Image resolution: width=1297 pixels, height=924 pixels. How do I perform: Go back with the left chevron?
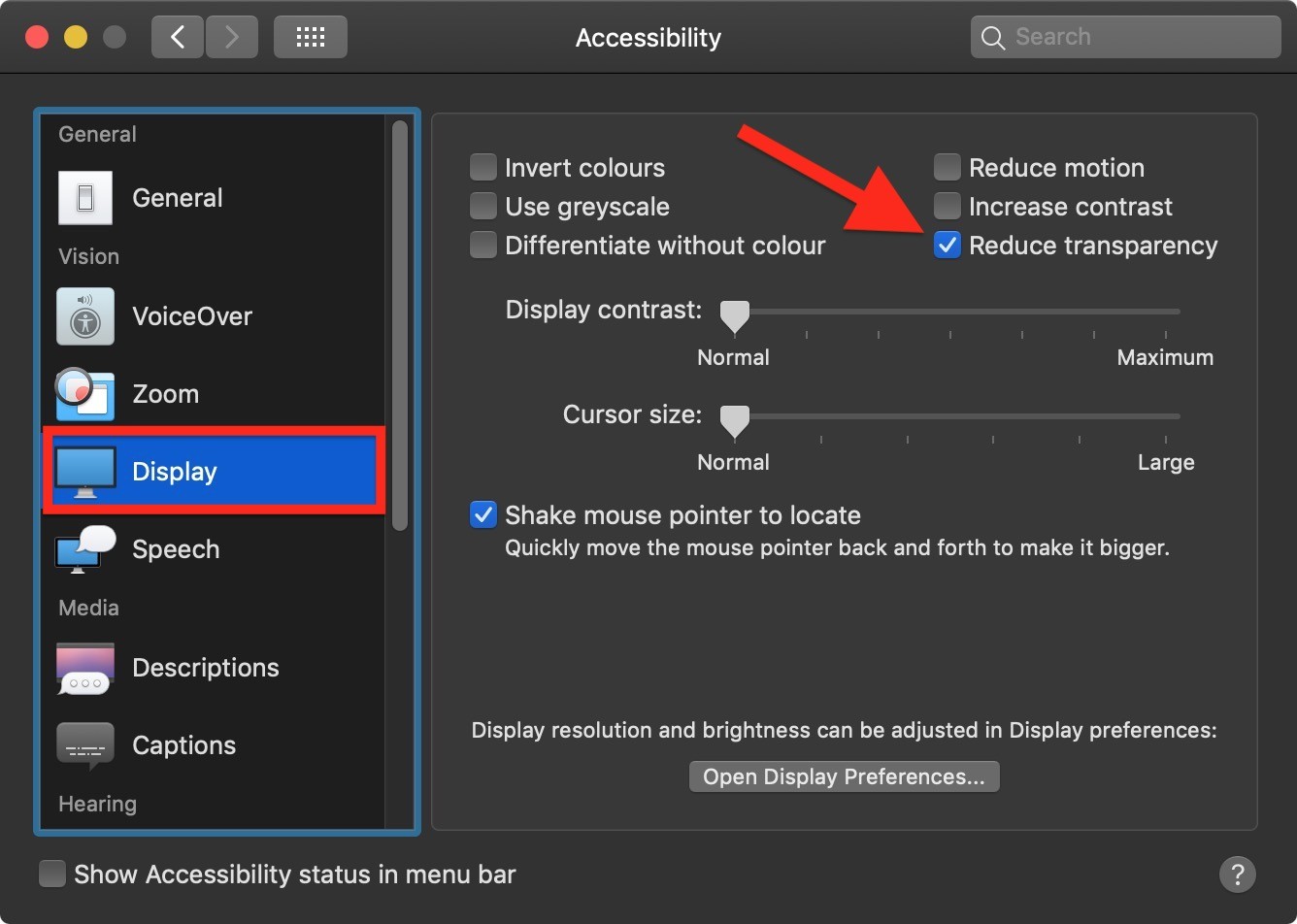point(178,38)
